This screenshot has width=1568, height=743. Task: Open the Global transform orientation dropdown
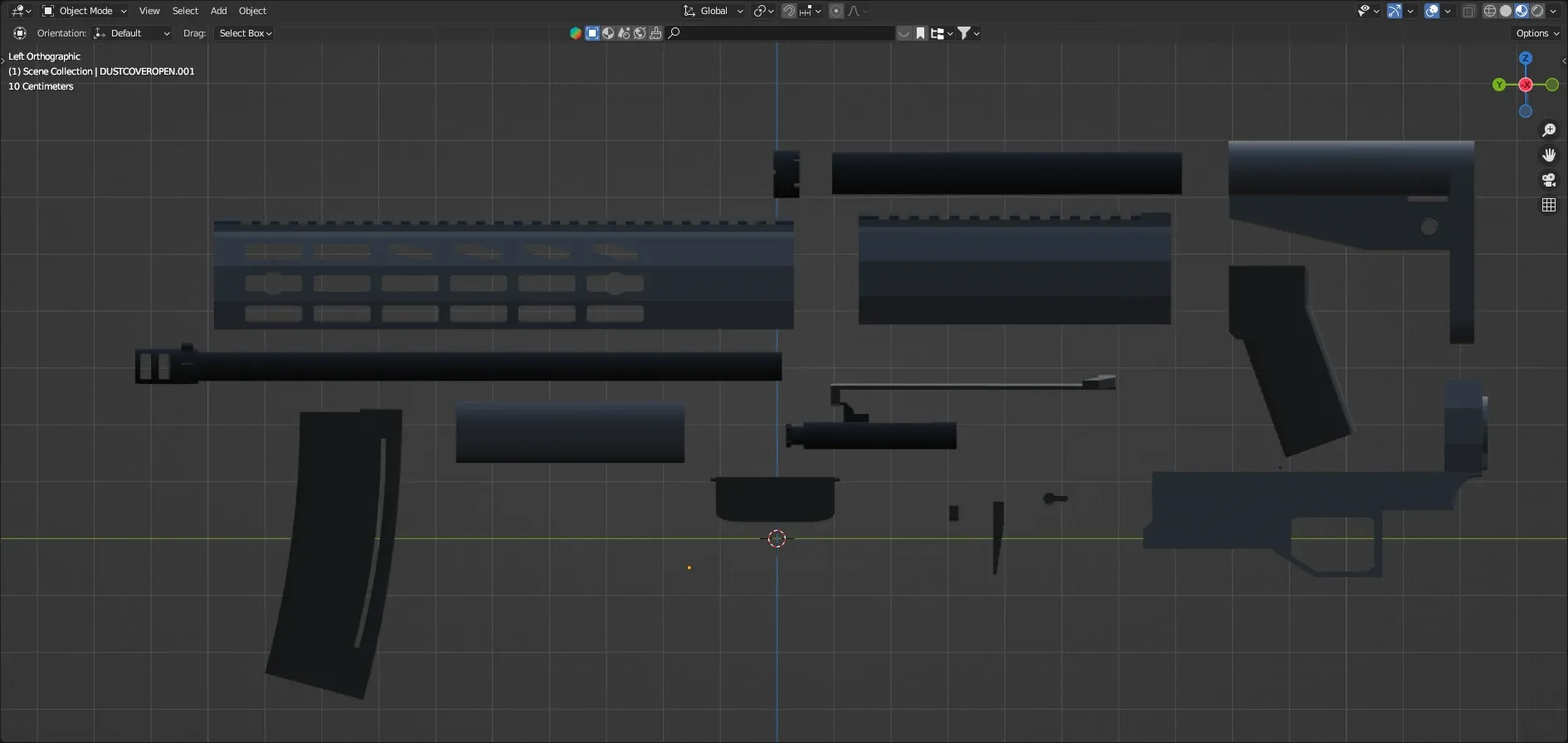713,11
